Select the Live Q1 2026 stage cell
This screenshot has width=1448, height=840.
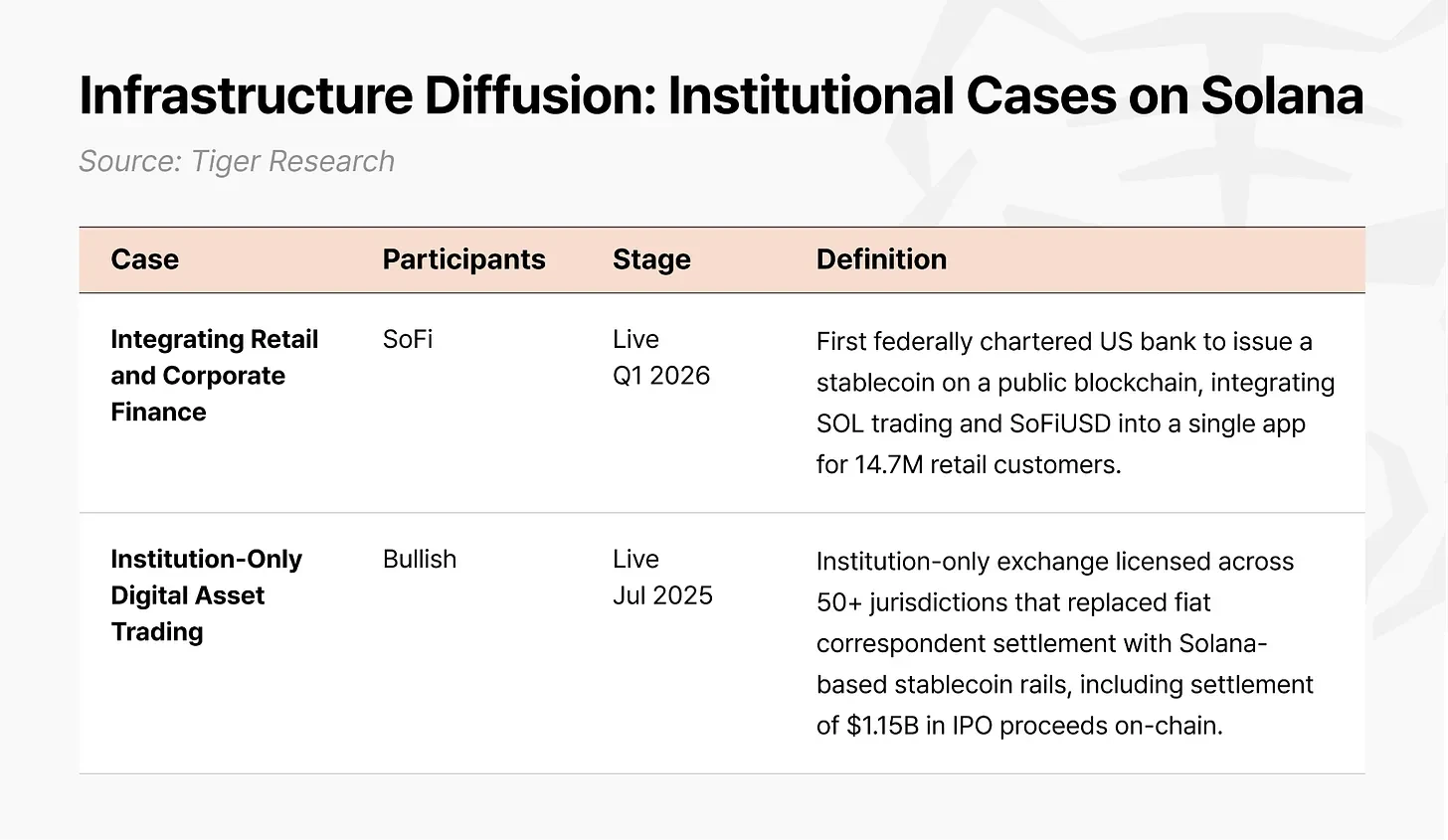click(x=661, y=357)
